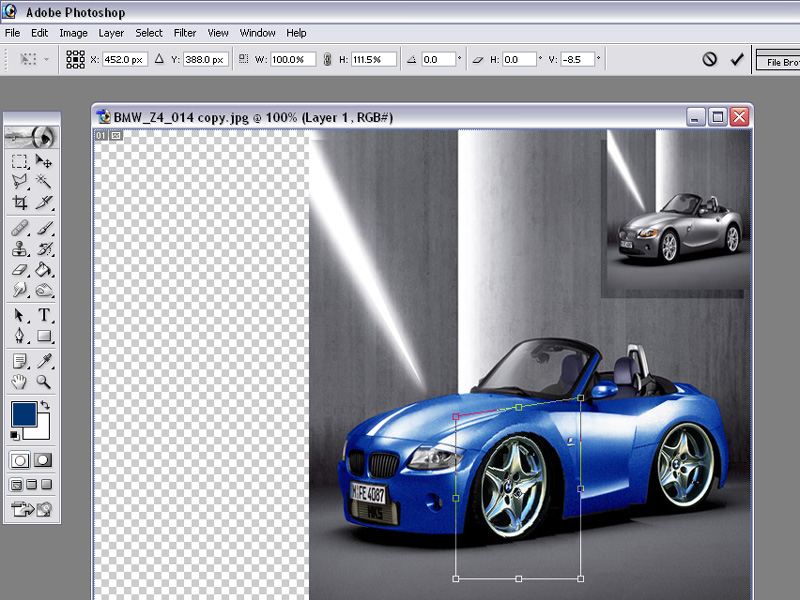The width and height of the screenshot is (800, 600).
Task: Switch to Full Screen mode
Action: pos(46,484)
